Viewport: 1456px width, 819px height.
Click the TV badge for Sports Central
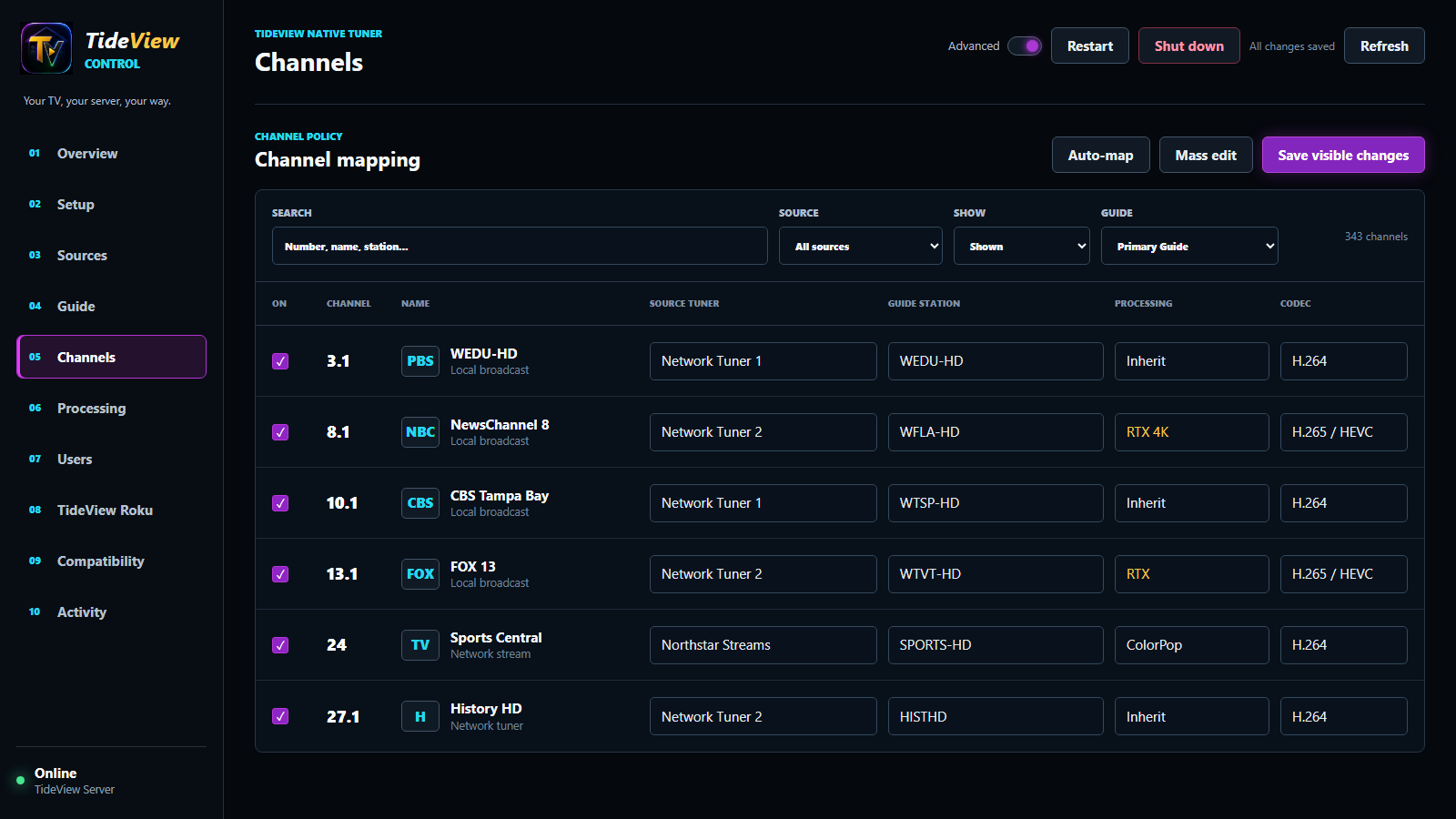(420, 645)
